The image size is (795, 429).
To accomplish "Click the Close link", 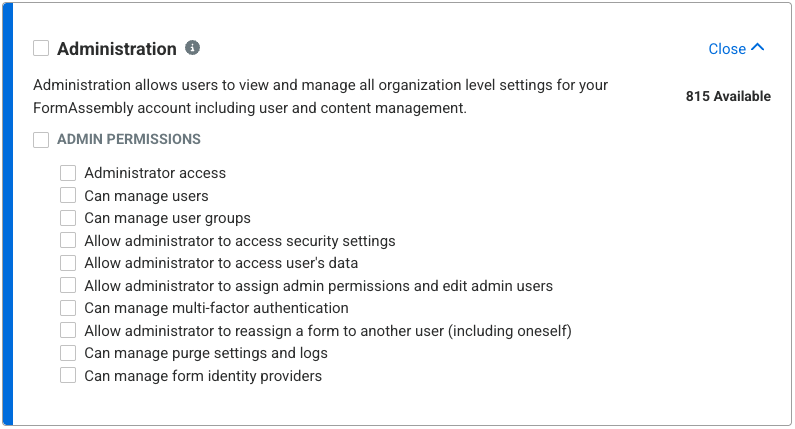I will pyautogui.click(x=727, y=49).
